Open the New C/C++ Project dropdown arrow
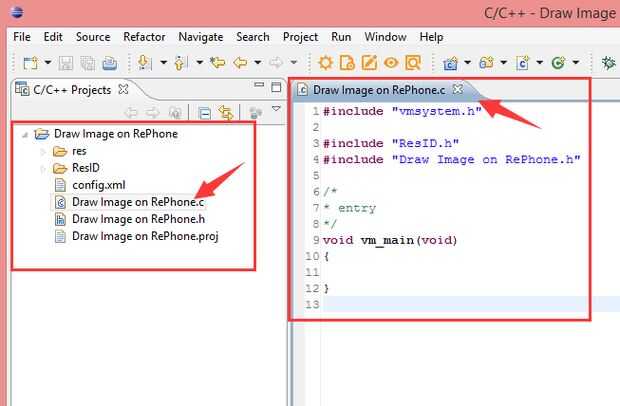 point(467,62)
